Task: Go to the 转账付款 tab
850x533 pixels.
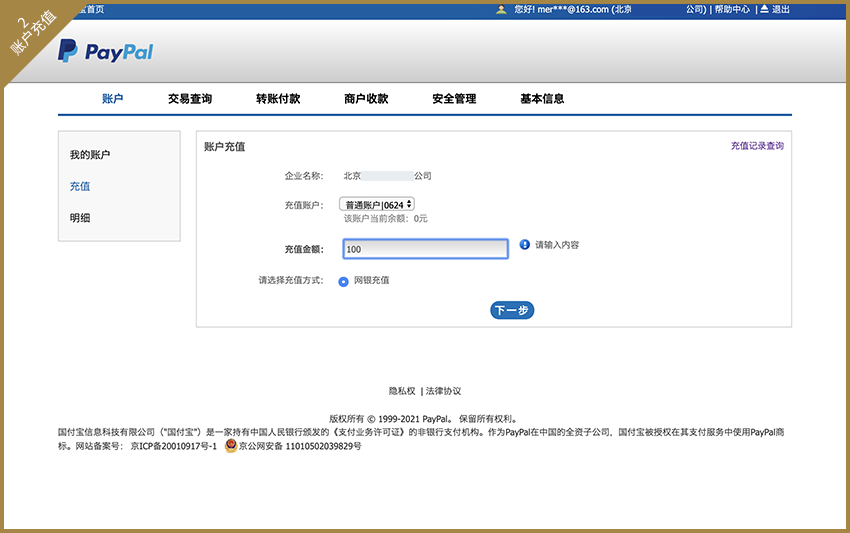Action: pyautogui.click(x=278, y=98)
